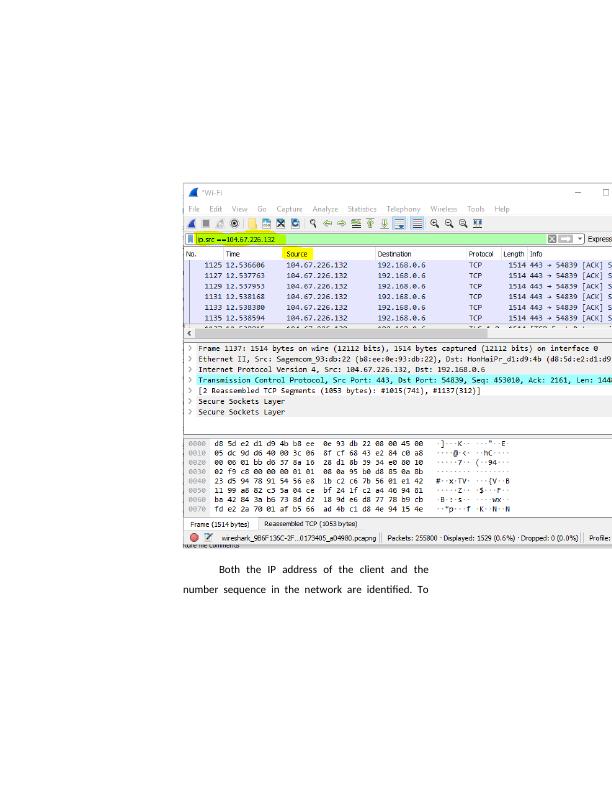Expand the Frame 1137 details row
Image resolution: width=612 pixels, height=792 pixels.
point(191,348)
